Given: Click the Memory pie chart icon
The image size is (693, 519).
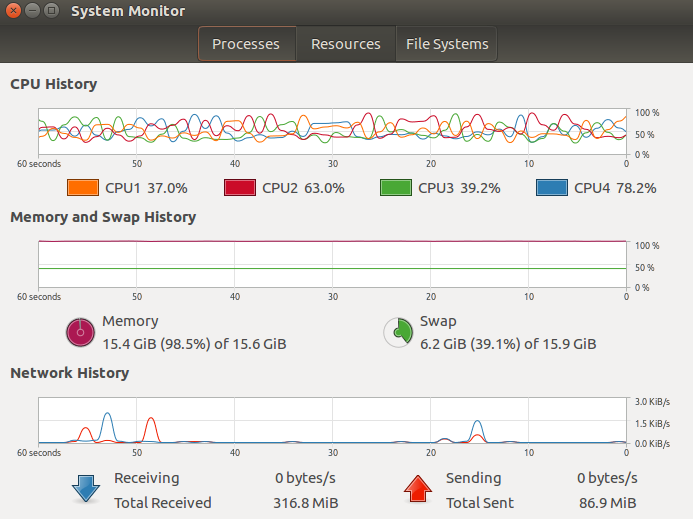Looking at the screenshot, I should coord(80,332).
